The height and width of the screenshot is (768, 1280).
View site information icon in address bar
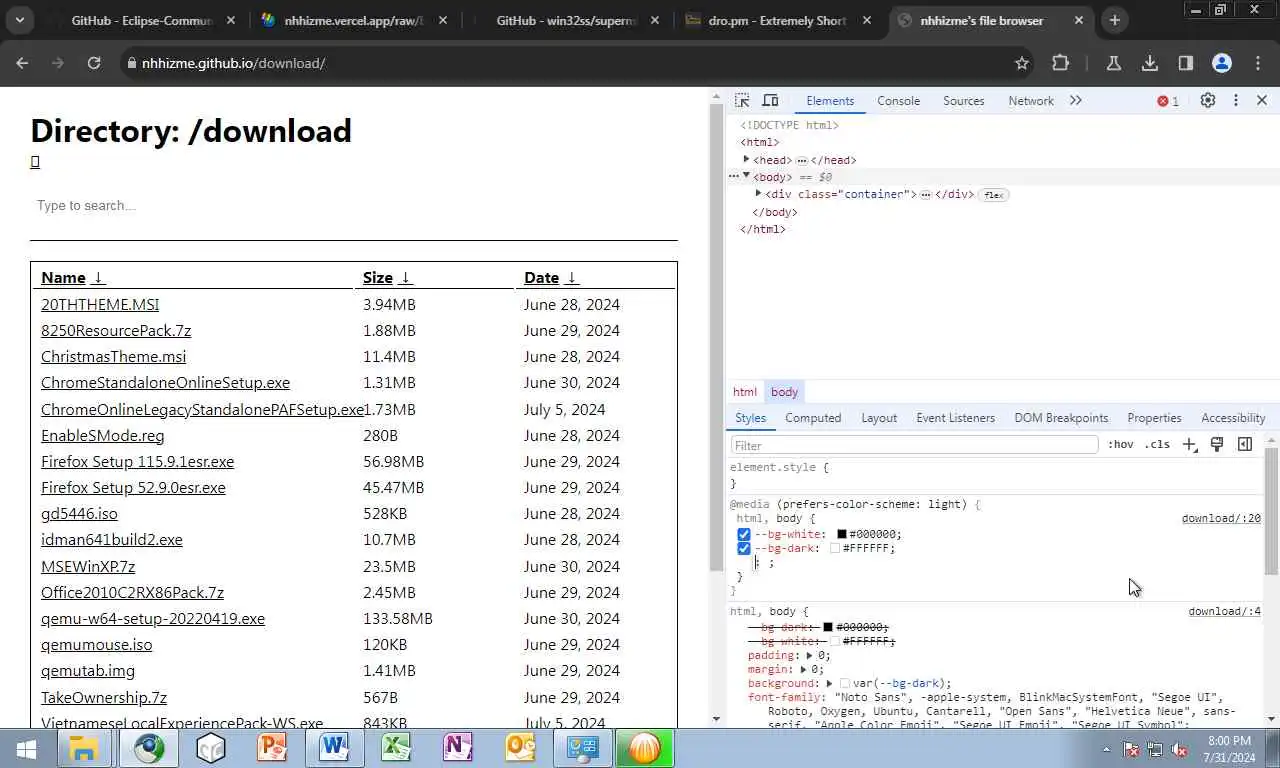(131, 63)
